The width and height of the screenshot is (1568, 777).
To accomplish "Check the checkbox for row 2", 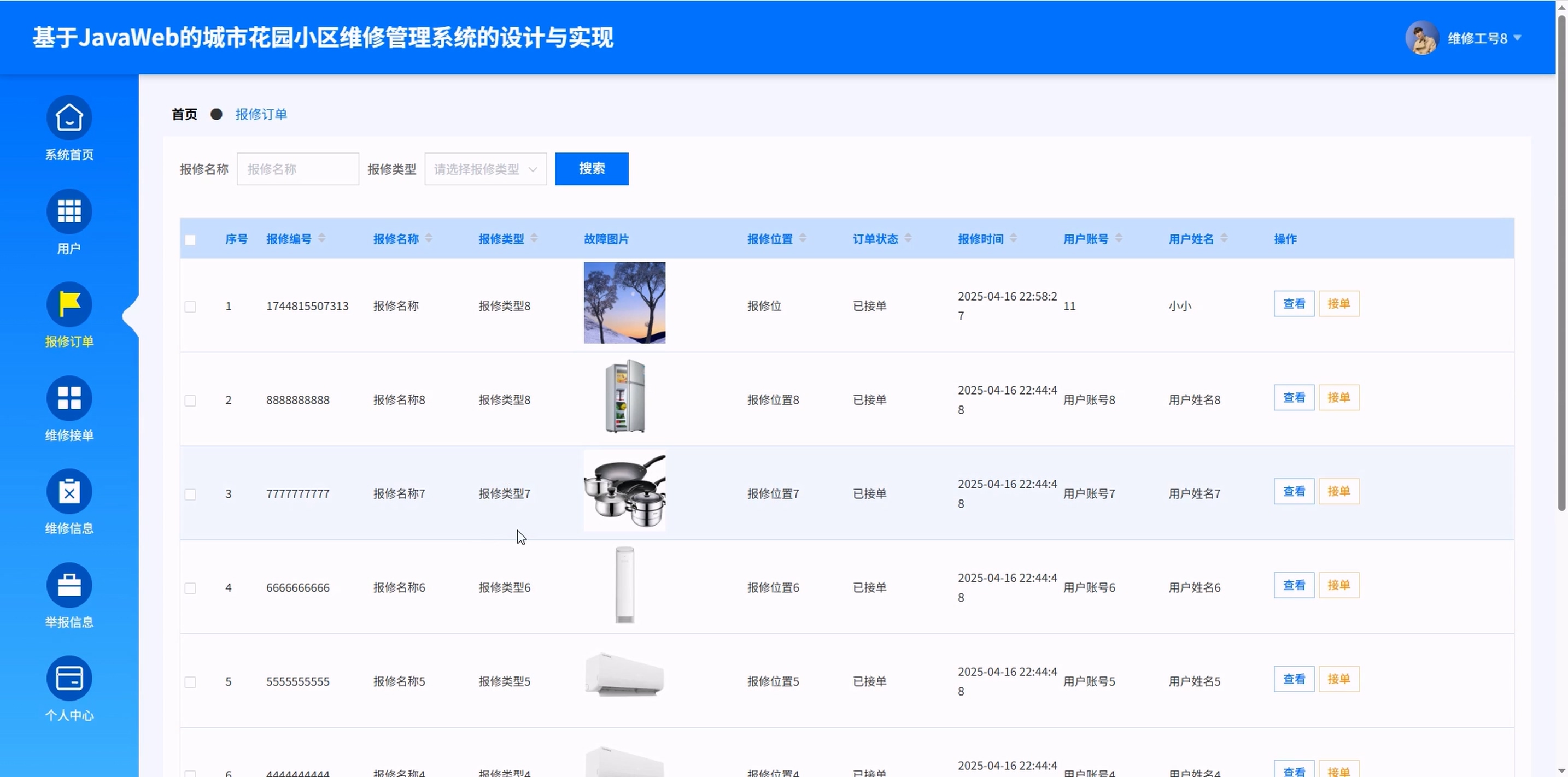I will pyautogui.click(x=190, y=401).
